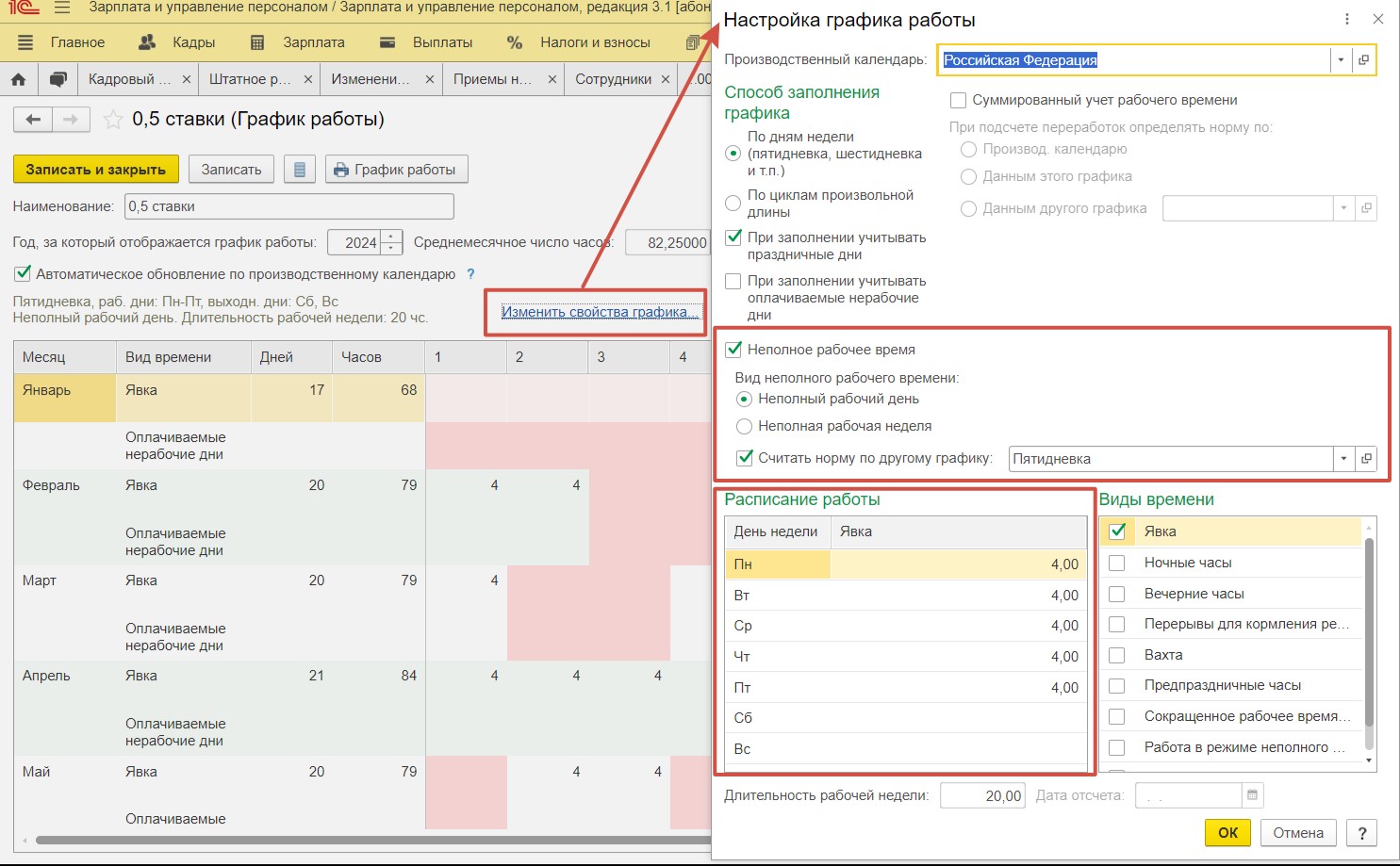Screen dimensions: 1400x866
Task: Select Неполная рабочая неделя option
Action: coord(744,426)
